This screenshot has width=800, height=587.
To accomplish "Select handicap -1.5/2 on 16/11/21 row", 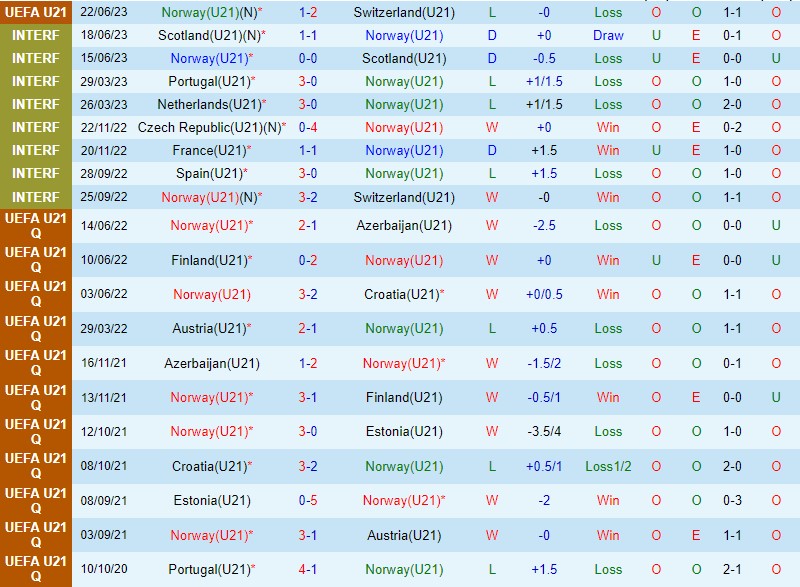I will click(x=544, y=363).
